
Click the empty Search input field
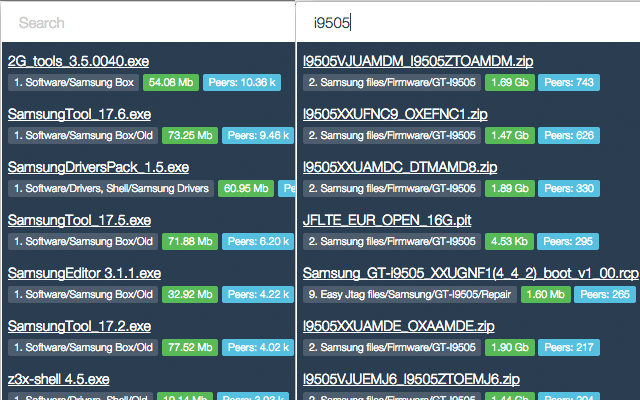pos(148,23)
